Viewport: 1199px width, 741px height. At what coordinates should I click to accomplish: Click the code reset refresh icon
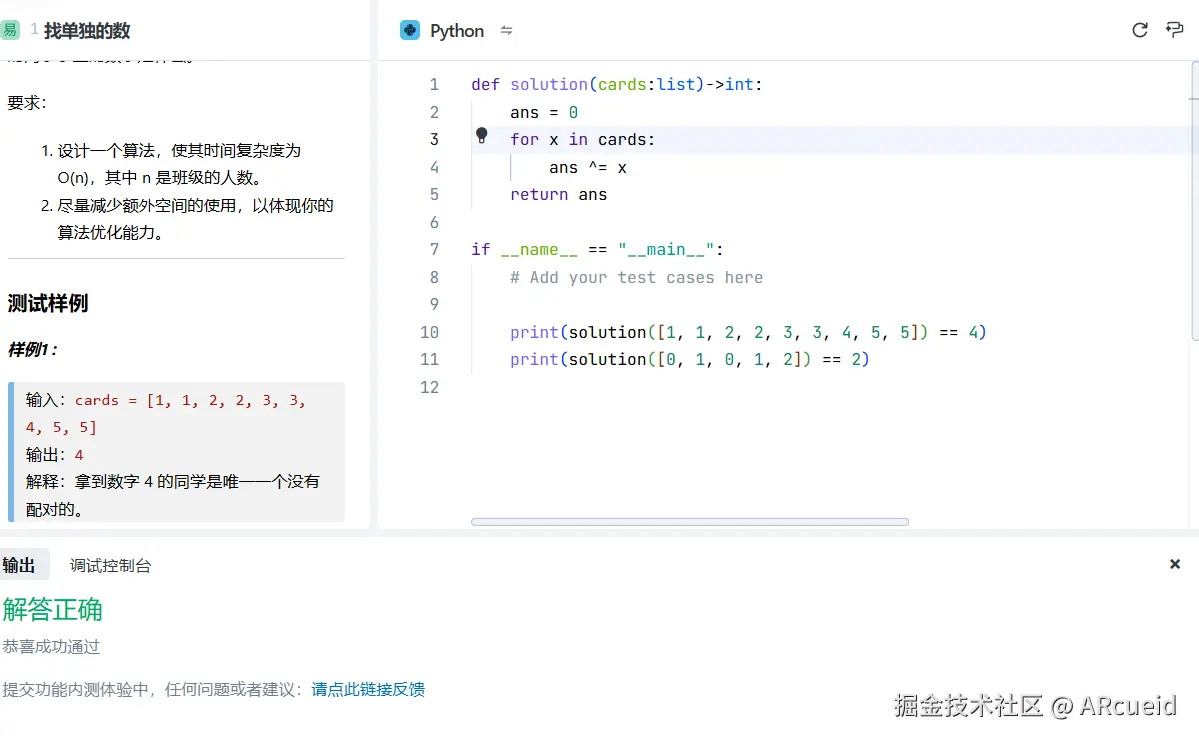coord(1140,30)
